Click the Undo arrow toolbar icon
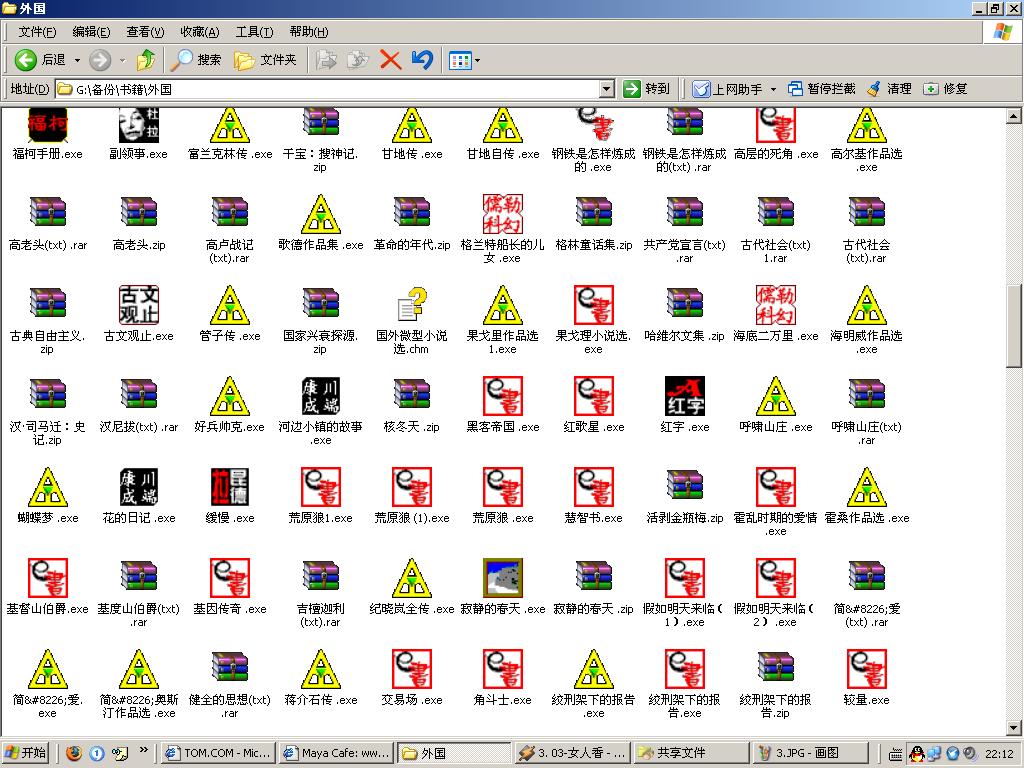Image resolution: width=1024 pixels, height=768 pixels. tap(422, 60)
